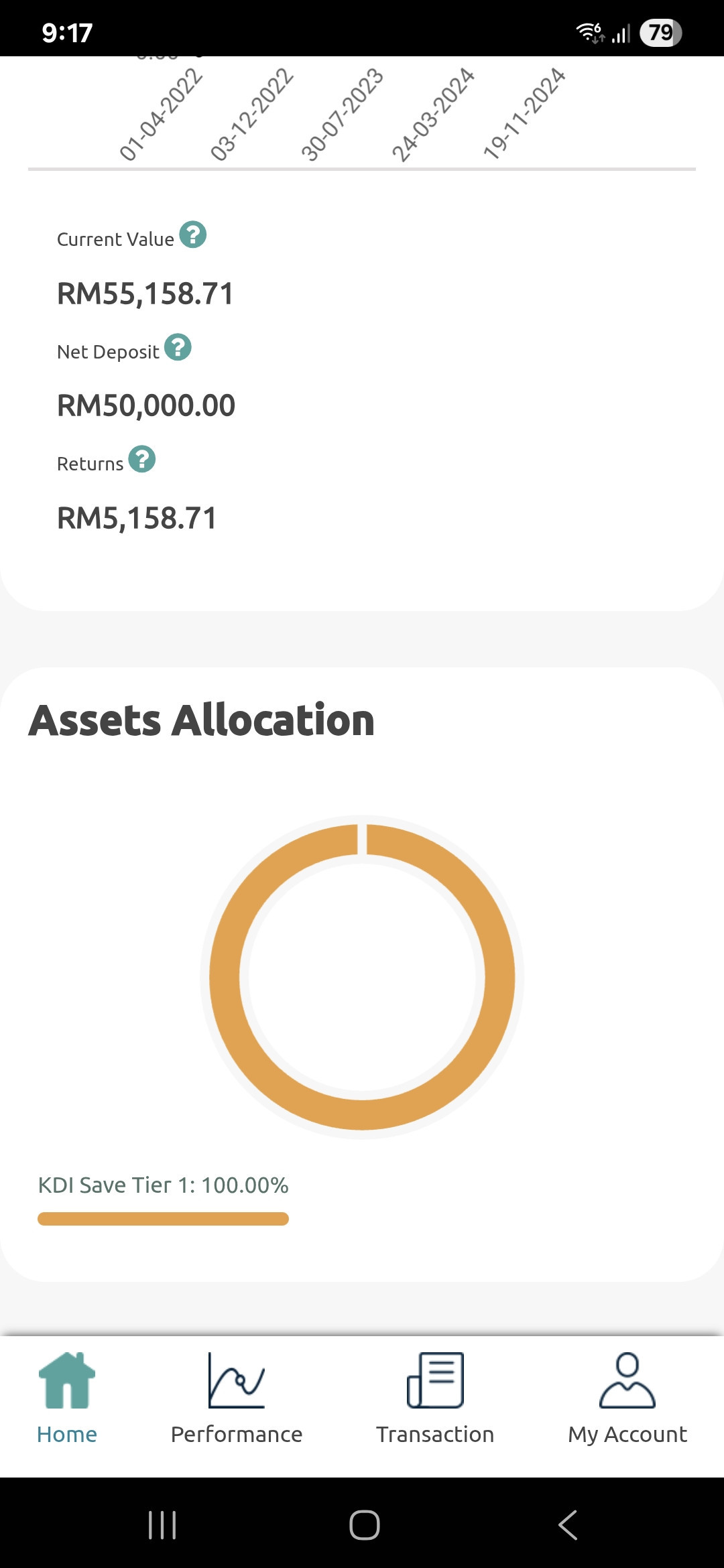The width and height of the screenshot is (724, 1568).
Task: Tap the Current Value help icon
Action: click(x=193, y=235)
